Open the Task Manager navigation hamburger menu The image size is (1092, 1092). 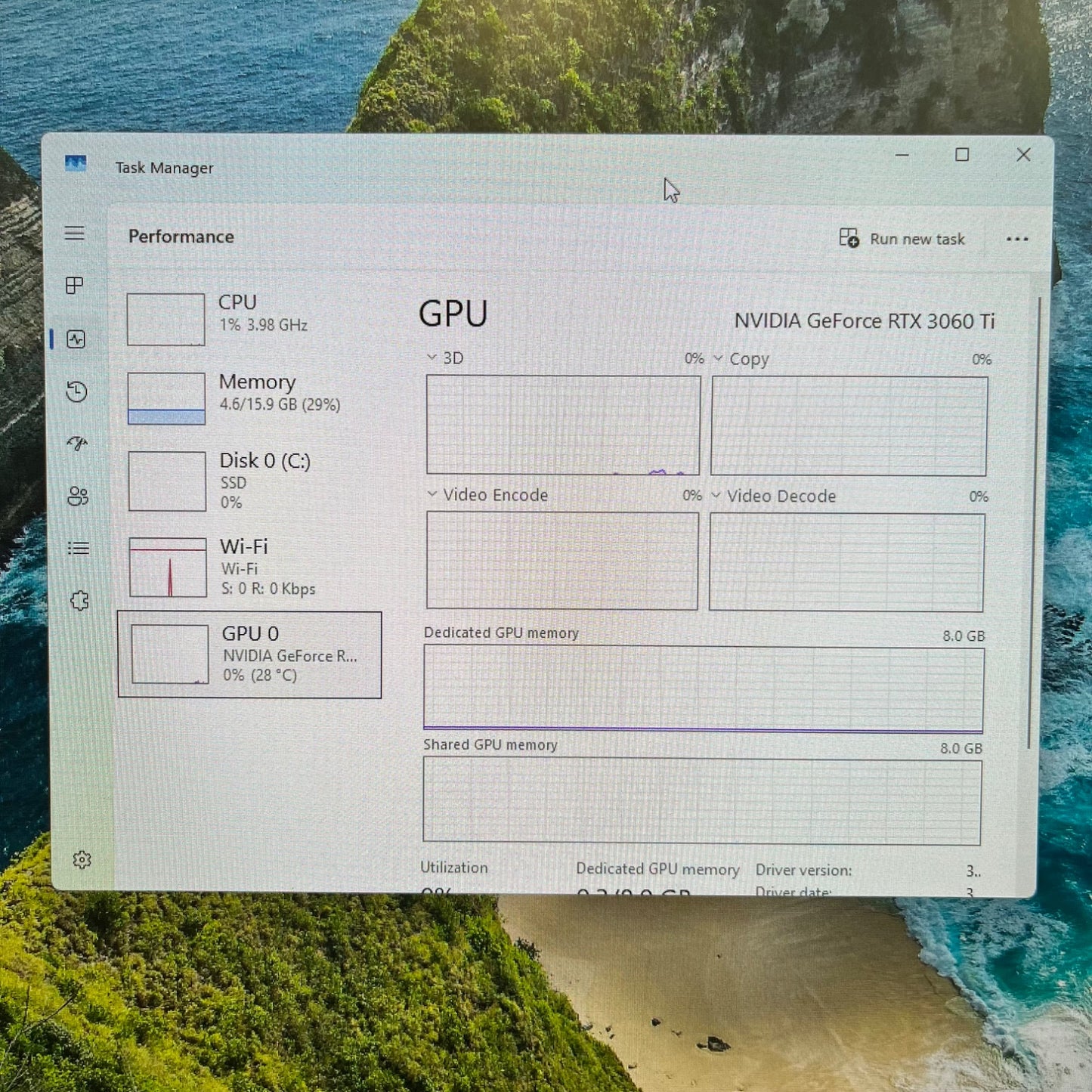(74, 234)
